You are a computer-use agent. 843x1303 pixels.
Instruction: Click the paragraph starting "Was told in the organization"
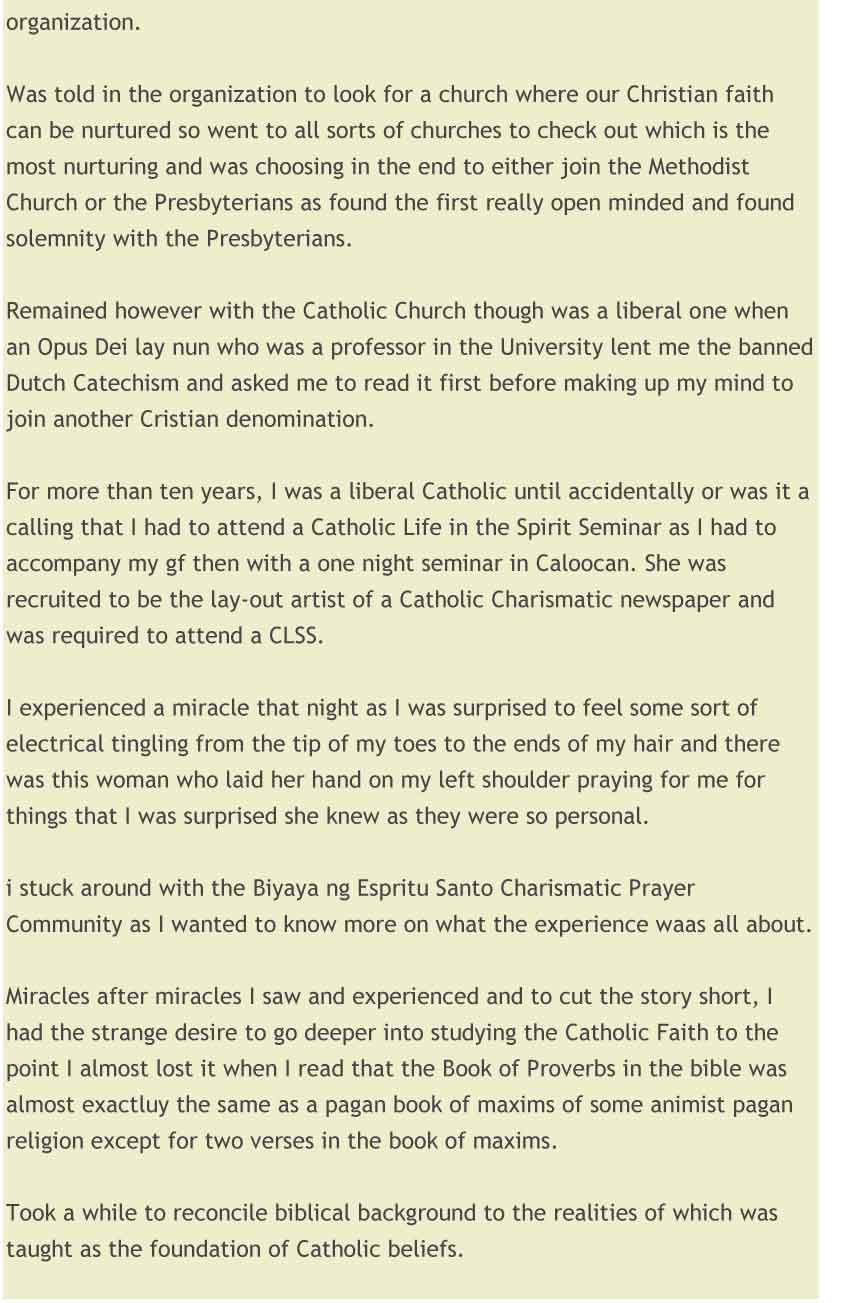tap(400, 167)
